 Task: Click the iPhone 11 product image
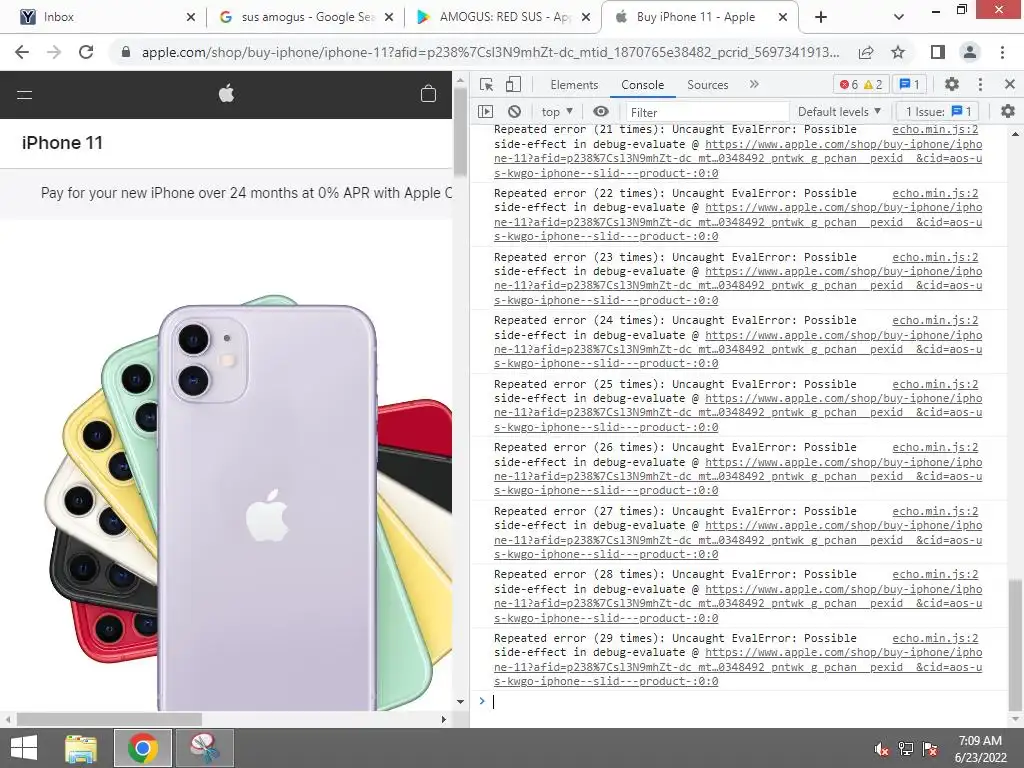(x=248, y=503)
